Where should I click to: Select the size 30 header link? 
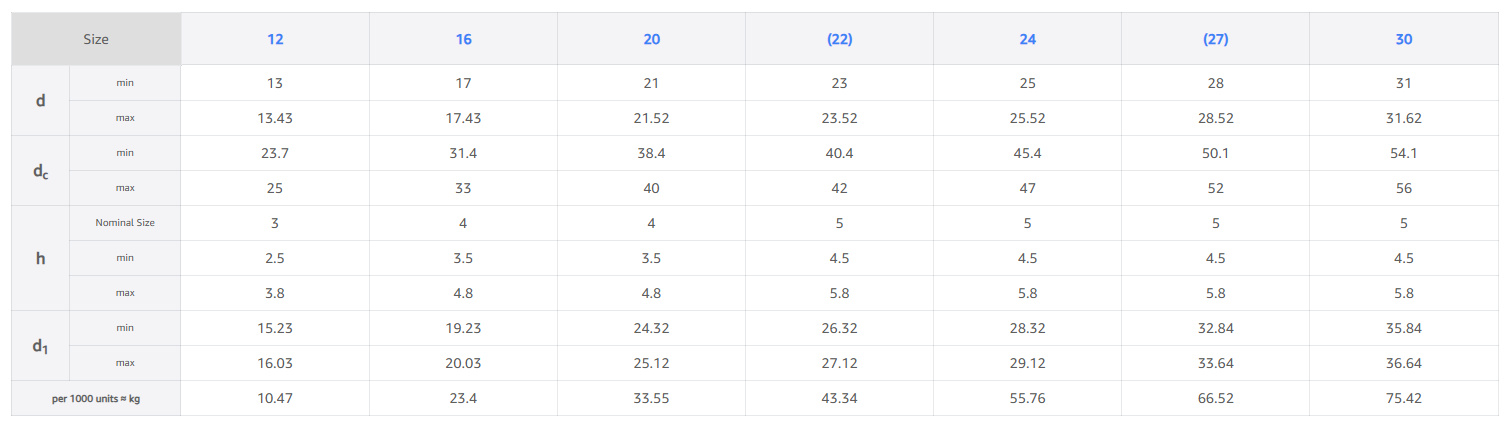coord(1404,39)
